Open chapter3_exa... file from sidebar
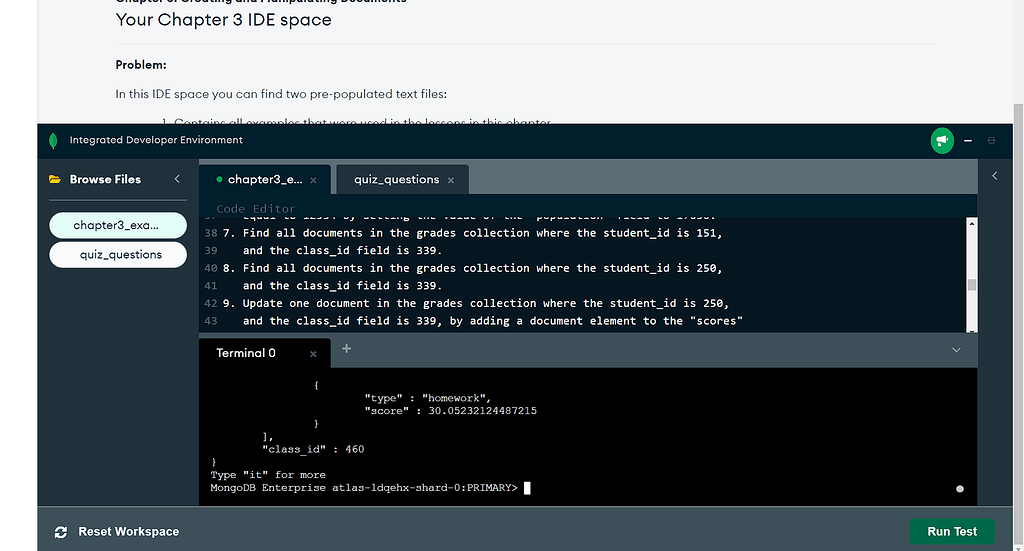Viewport: 1024px width, 551px height. pyautogui.click(x=118, y=225)
